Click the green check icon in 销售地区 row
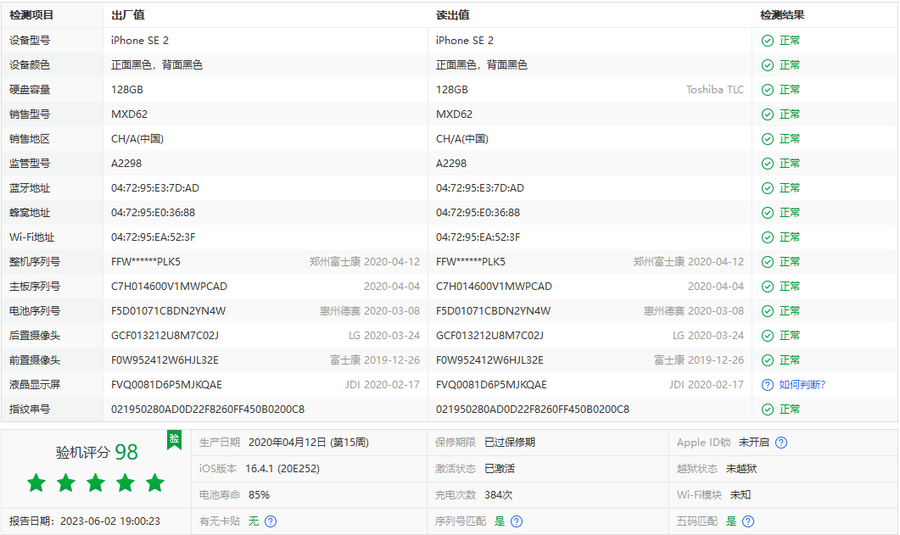 [x=767, y=139]
